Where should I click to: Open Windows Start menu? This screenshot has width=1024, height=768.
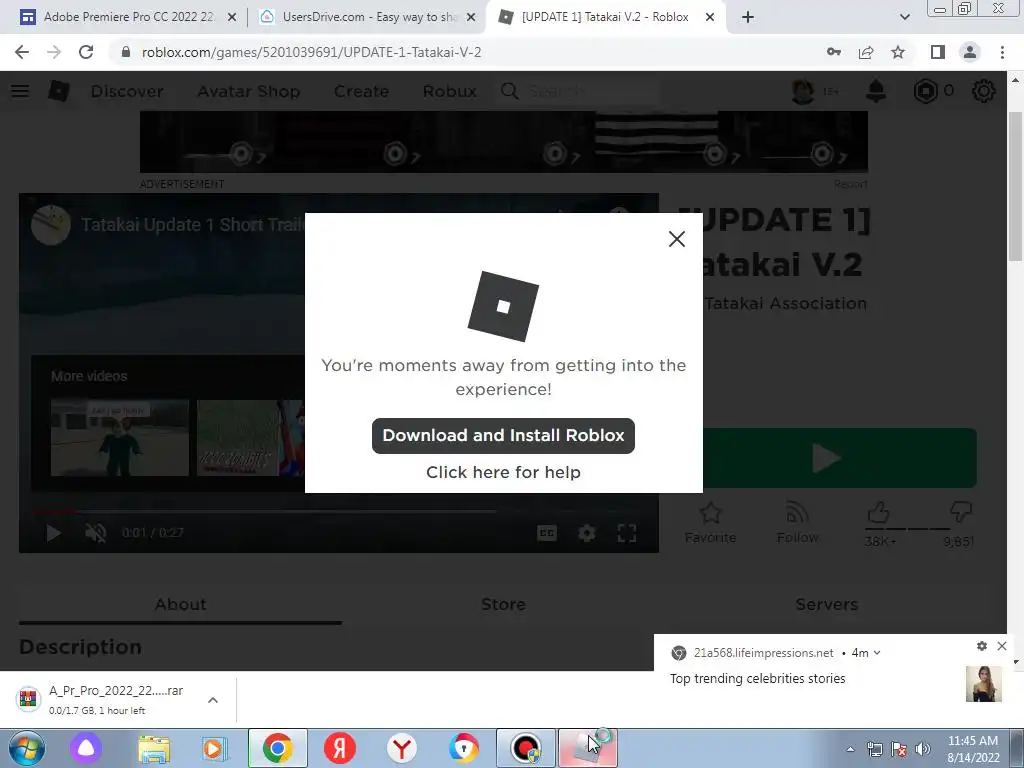coord(27,748)
